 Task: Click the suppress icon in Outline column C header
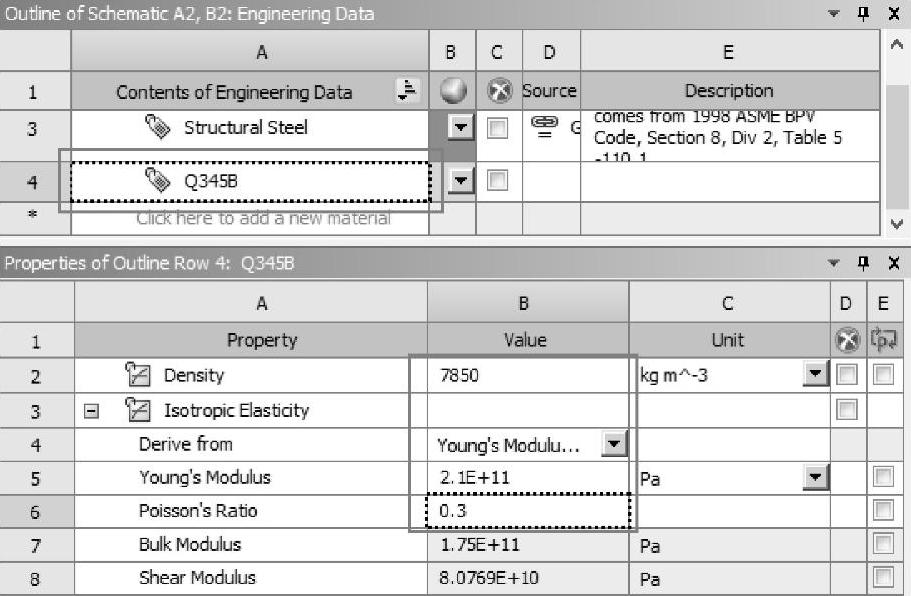pos(499,91)
